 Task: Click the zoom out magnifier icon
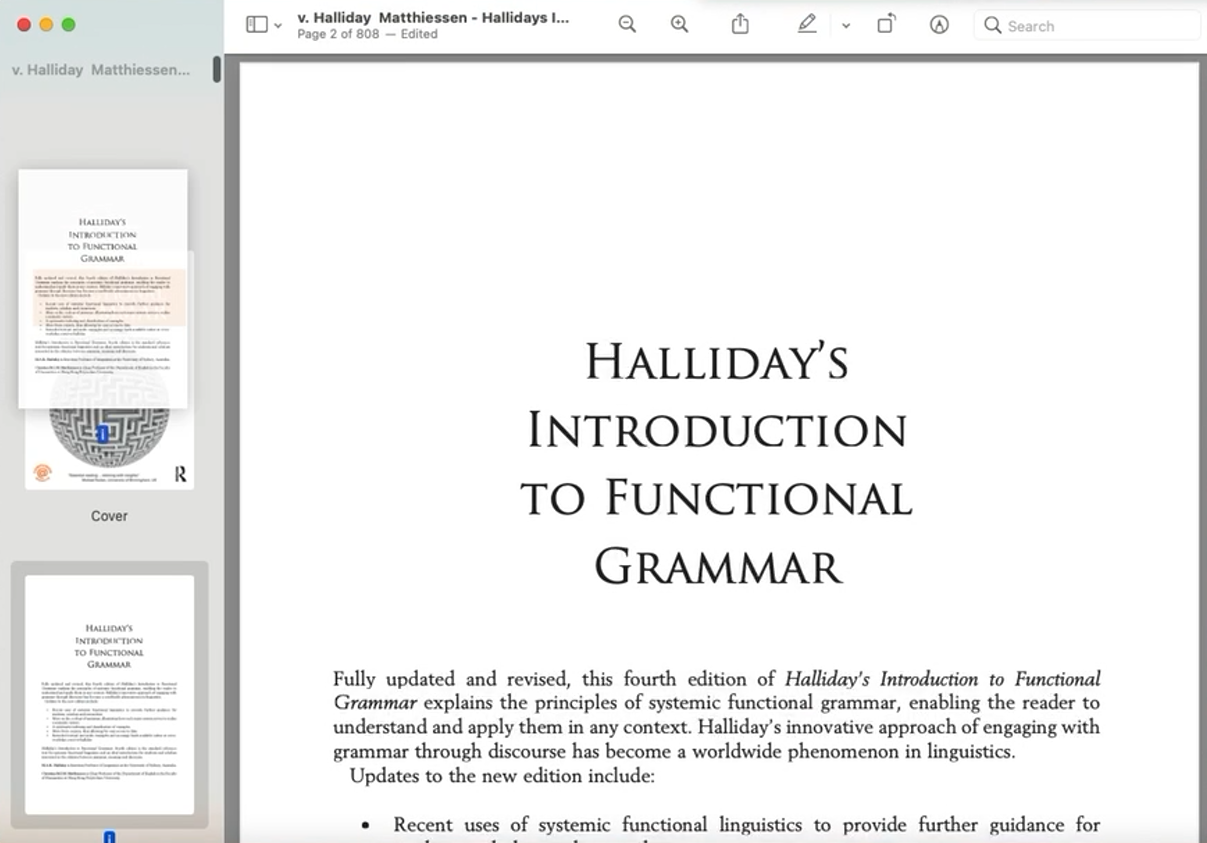click(x=627, y=25)
